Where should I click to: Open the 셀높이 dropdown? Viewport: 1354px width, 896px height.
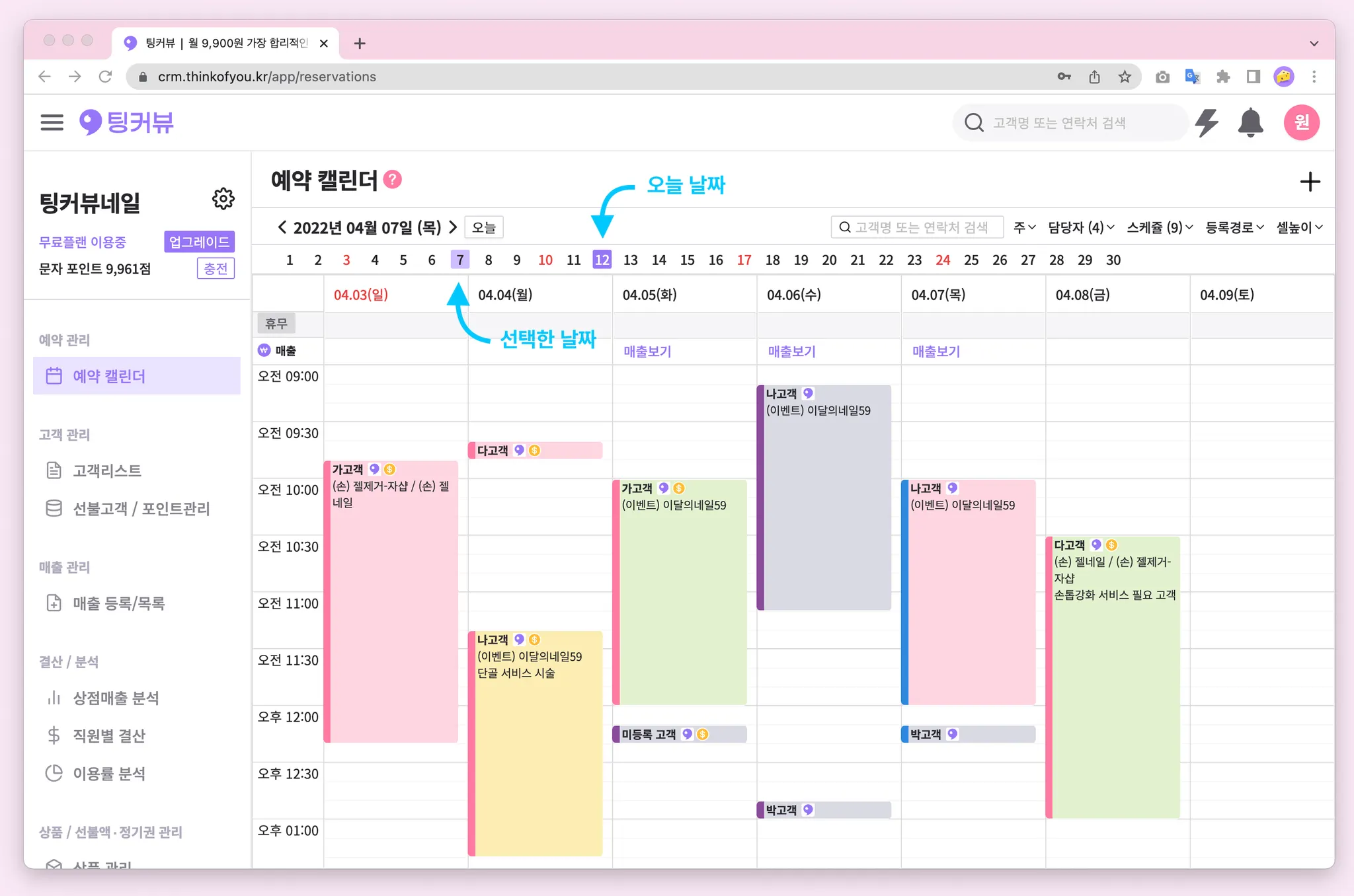point(1299,227)
